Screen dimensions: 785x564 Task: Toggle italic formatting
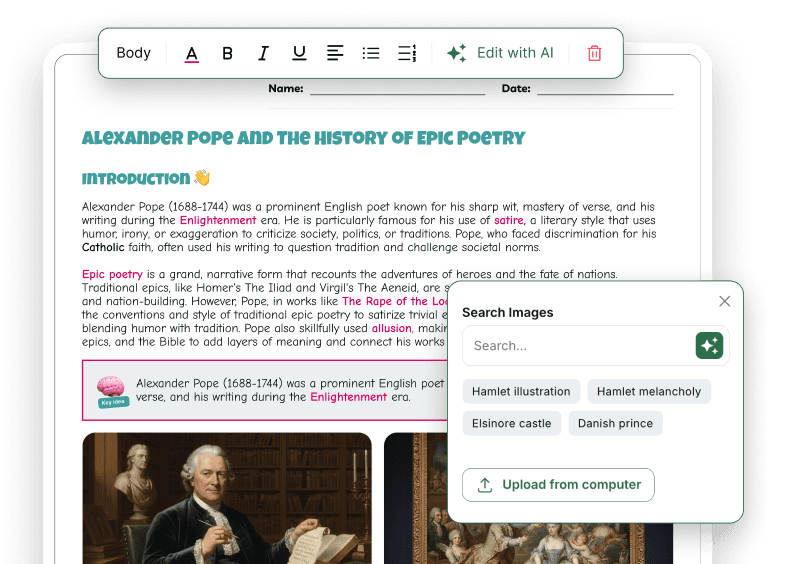click(263, 53)
